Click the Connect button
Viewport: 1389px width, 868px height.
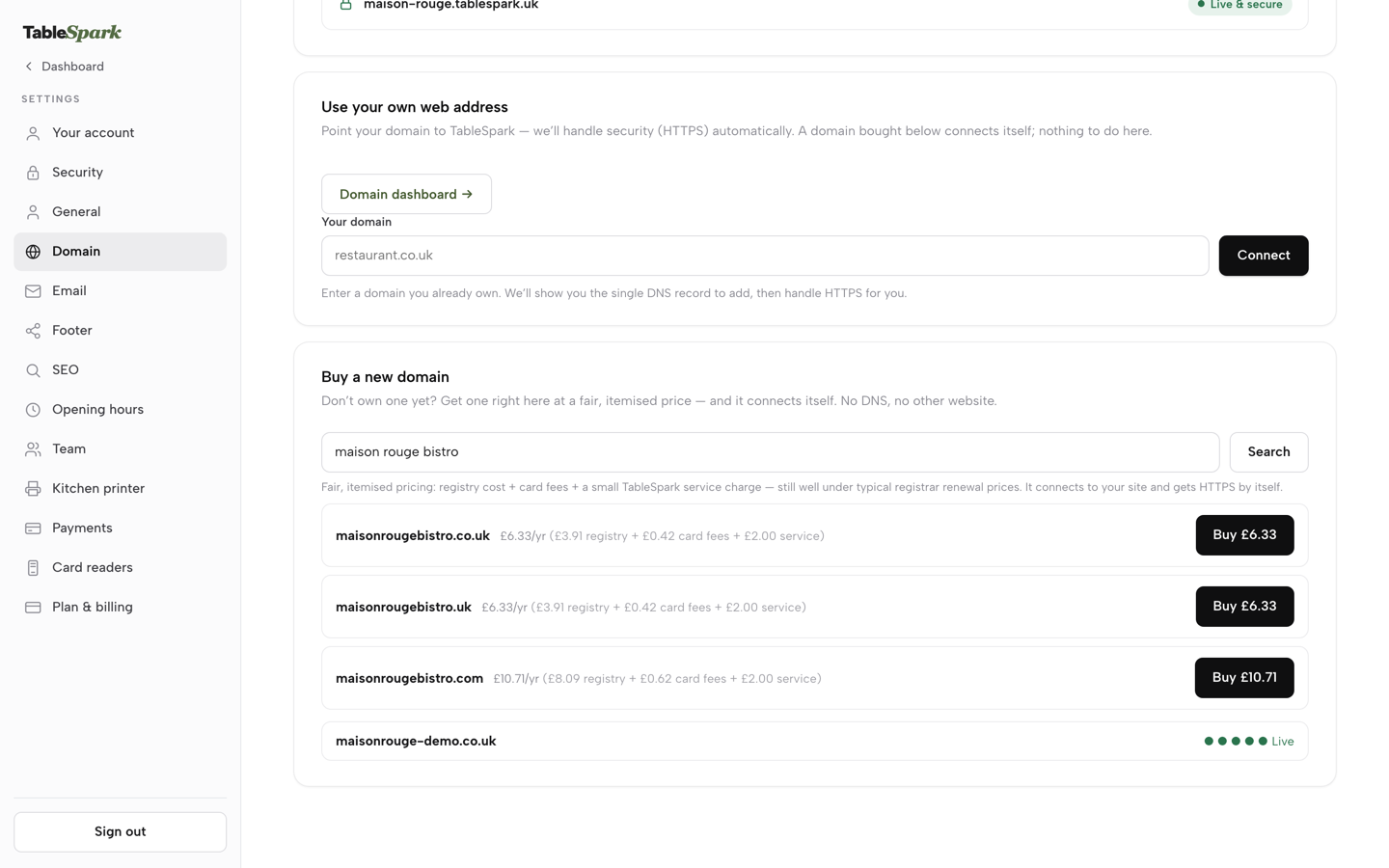1263,256
